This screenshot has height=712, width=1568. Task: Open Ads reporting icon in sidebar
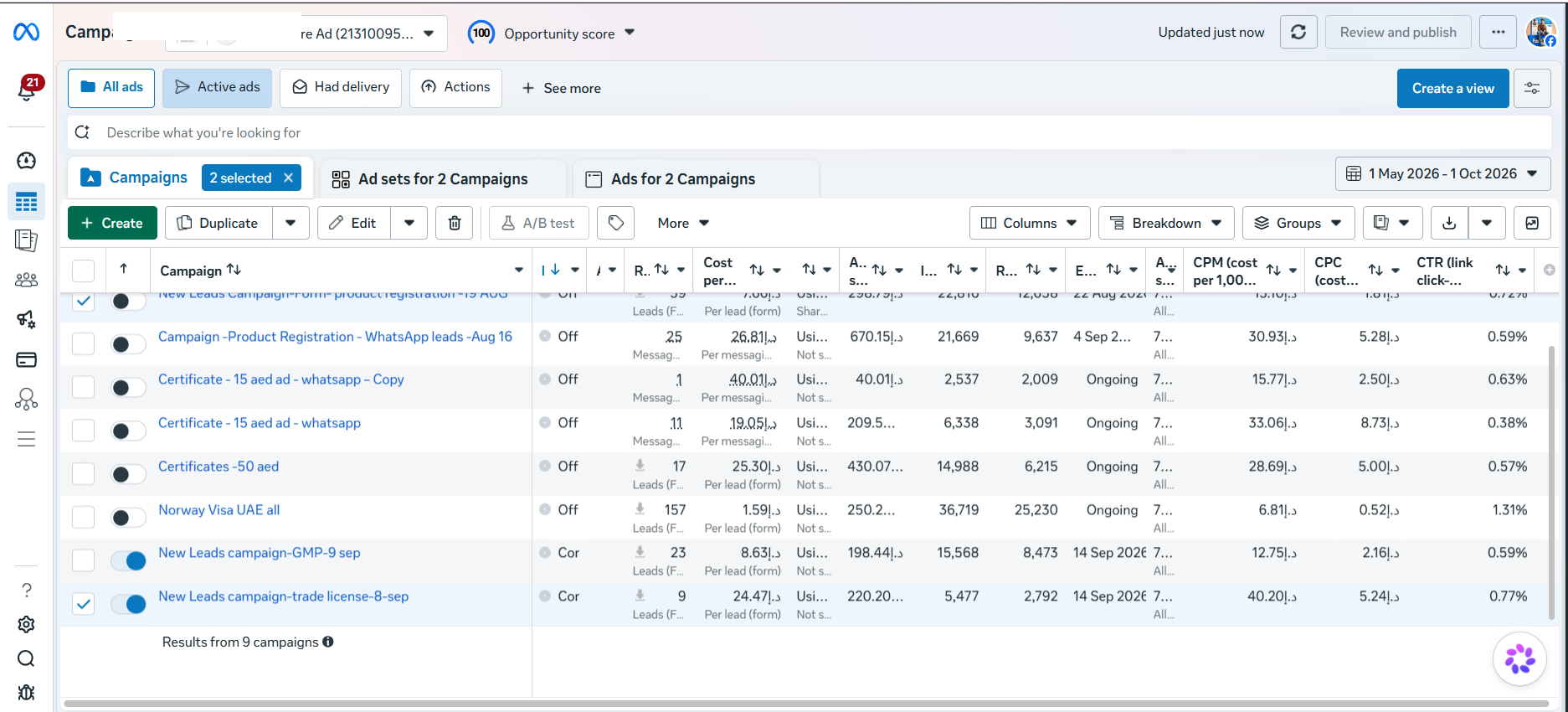[26, 241]
